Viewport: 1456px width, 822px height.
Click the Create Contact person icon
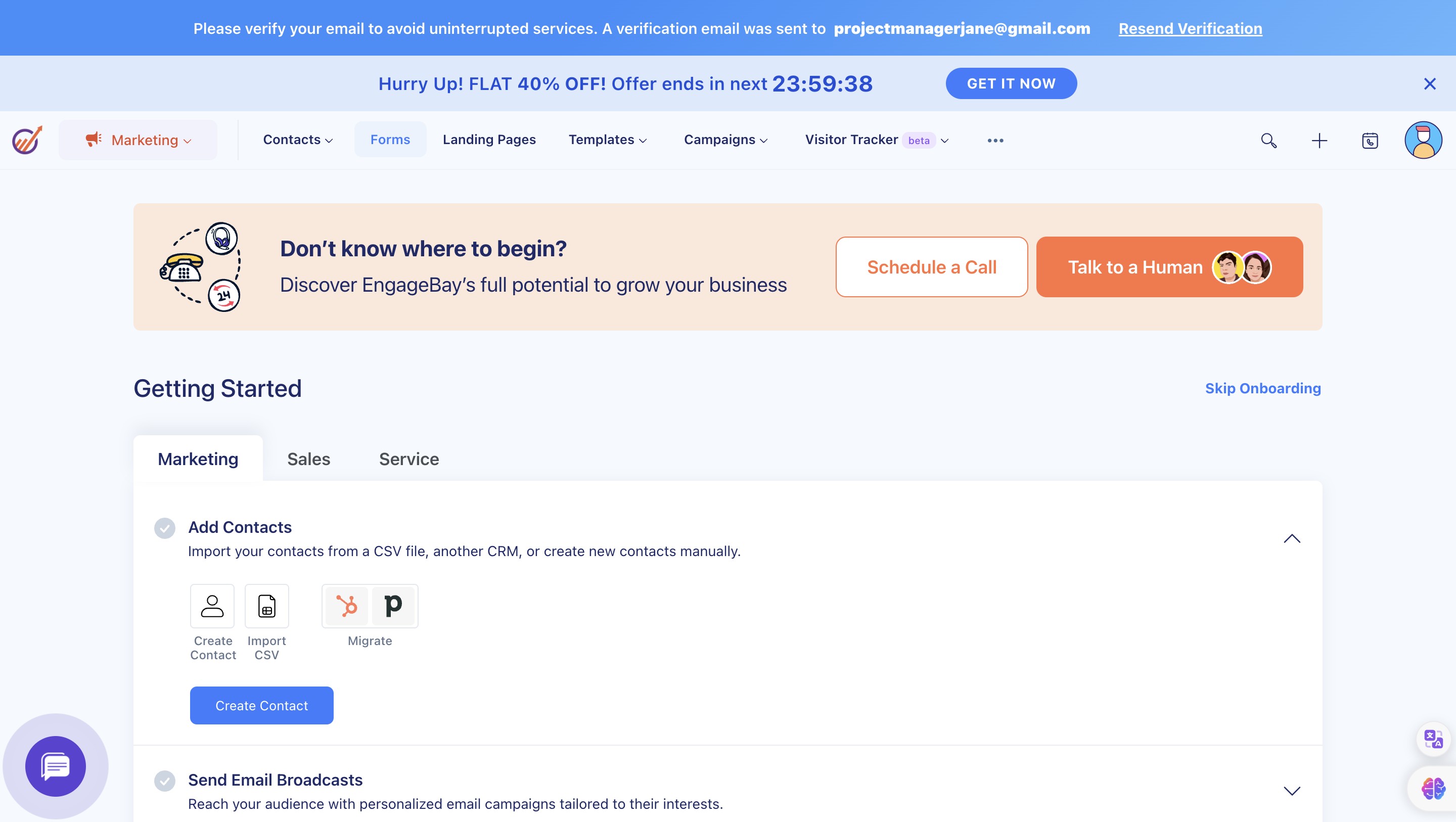(212, 606)
